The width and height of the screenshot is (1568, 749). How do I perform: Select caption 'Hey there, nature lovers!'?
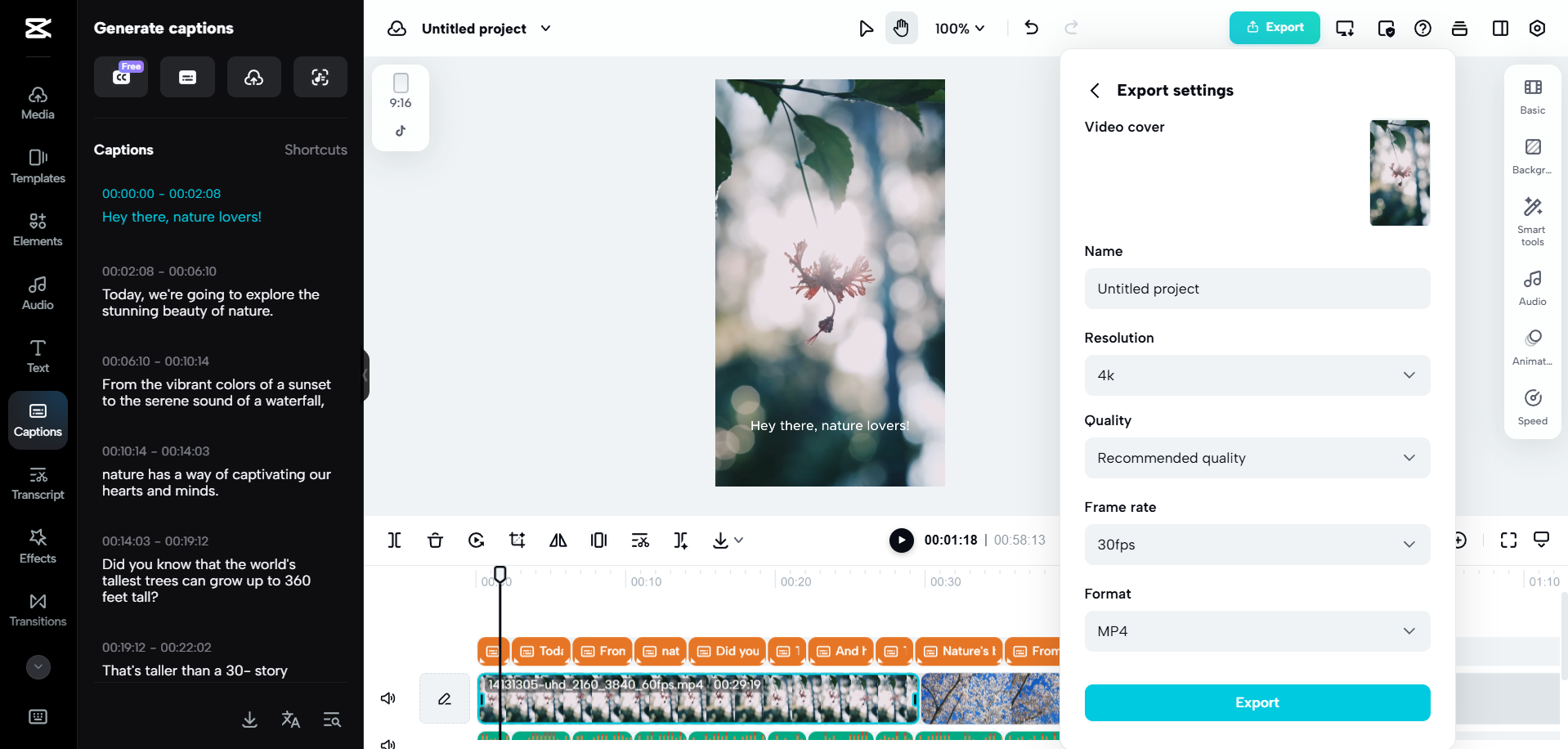181,217
